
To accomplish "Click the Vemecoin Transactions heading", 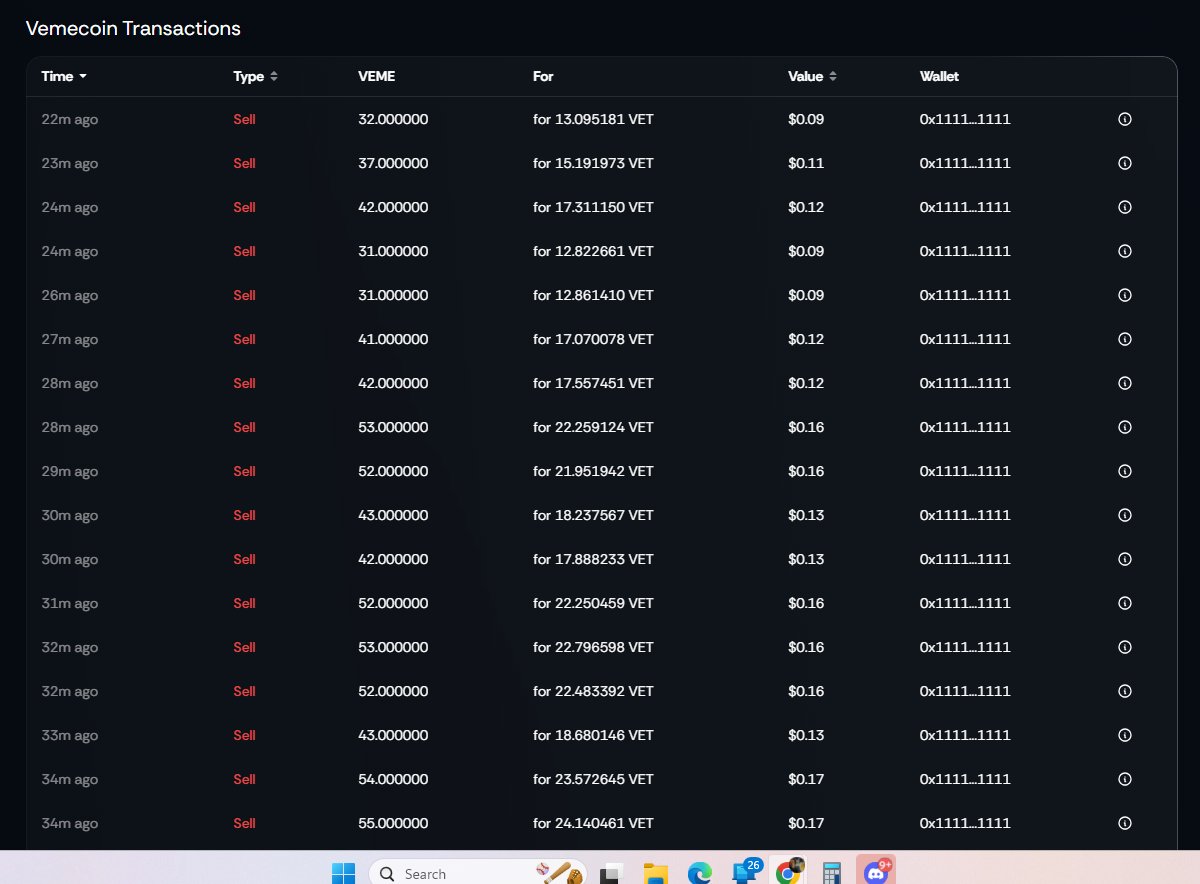I will pyautogui.click(x=133, y=28).
